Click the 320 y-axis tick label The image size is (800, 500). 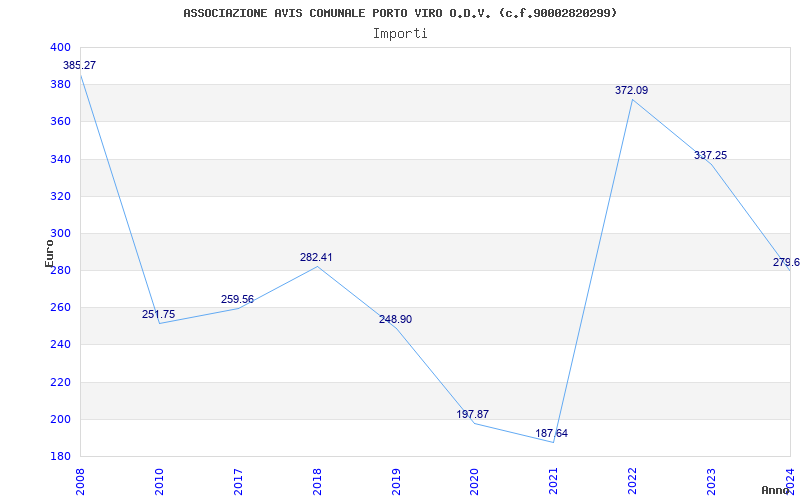tap(60, 196)
